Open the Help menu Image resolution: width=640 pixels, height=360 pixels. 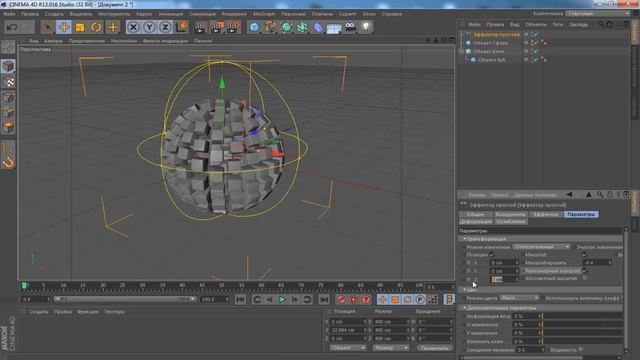(x=392, y=14)
